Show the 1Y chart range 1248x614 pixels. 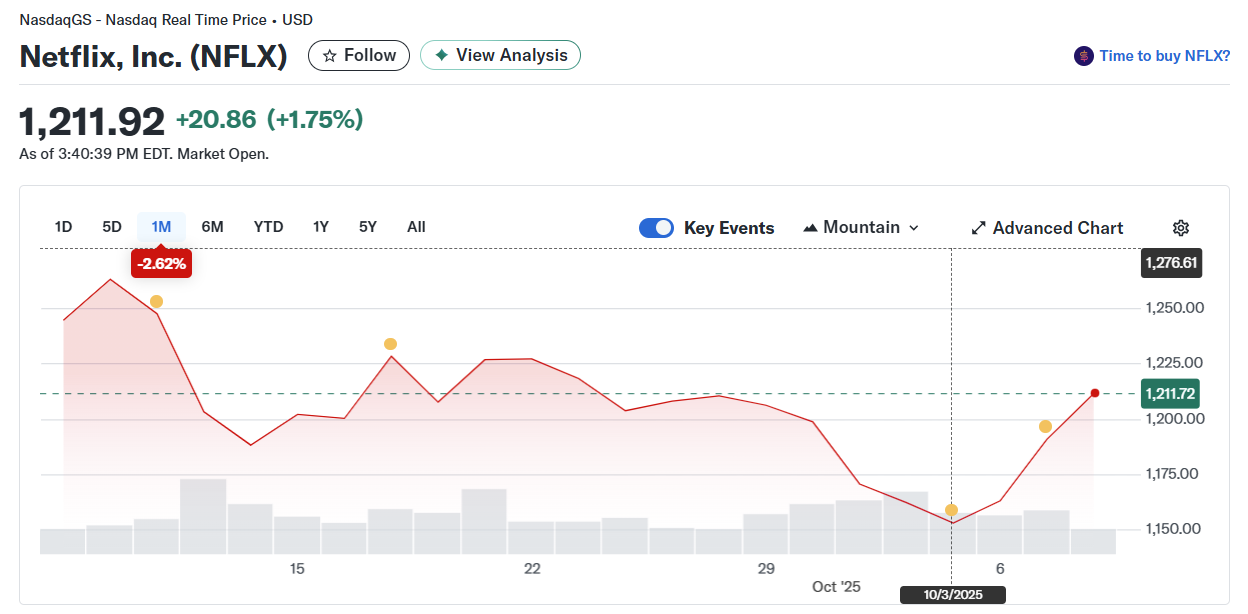tap(321, 227)
